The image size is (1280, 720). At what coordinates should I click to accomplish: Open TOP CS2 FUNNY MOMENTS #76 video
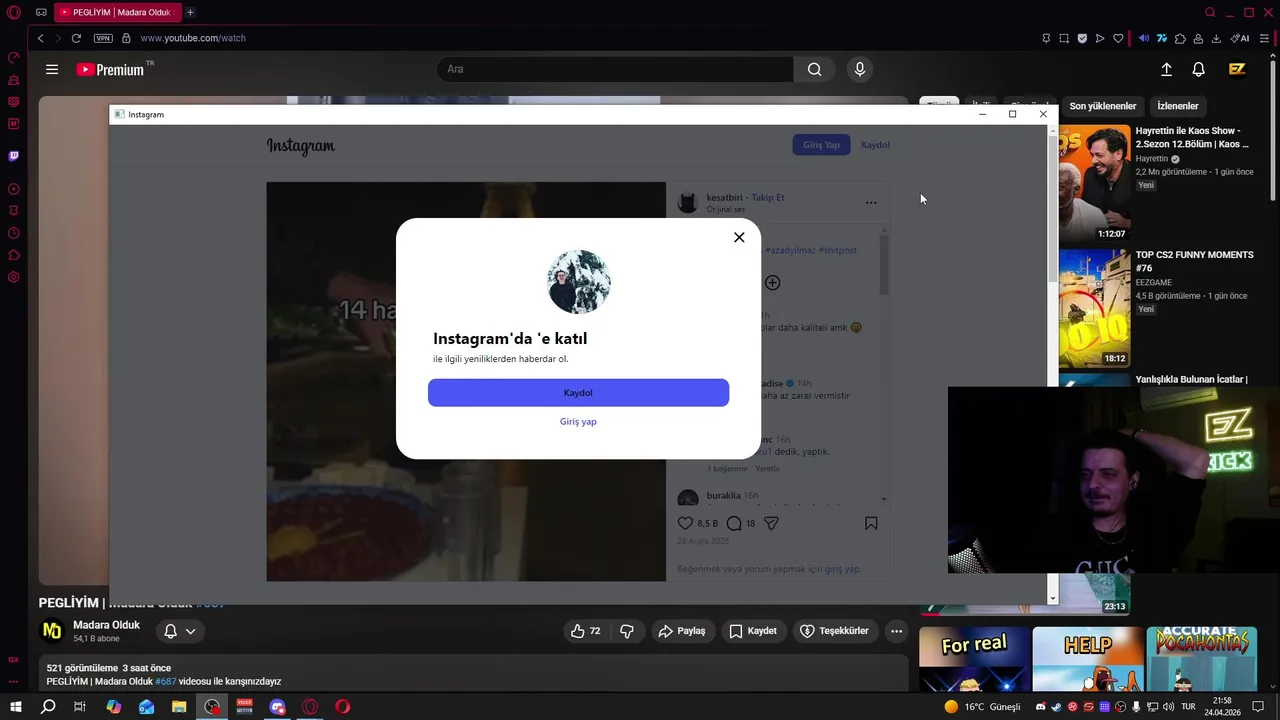[1194, 261]
